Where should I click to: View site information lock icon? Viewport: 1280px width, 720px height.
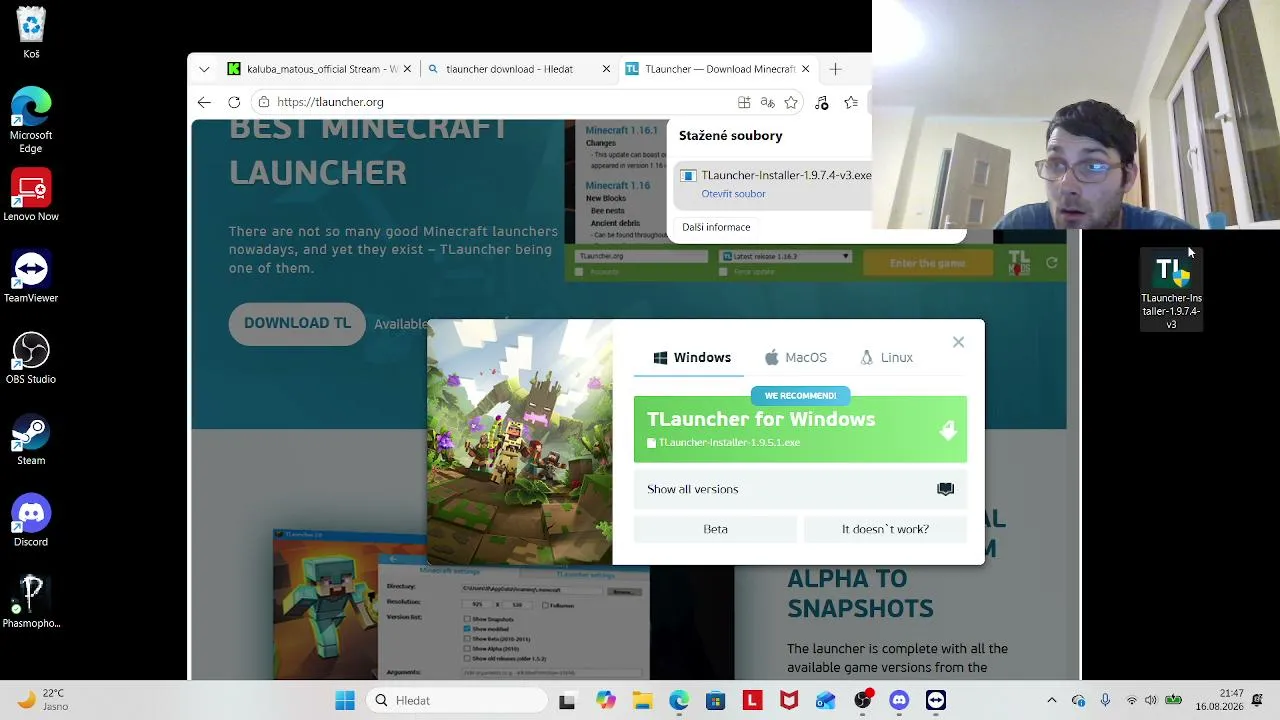[x=264, y=102]
